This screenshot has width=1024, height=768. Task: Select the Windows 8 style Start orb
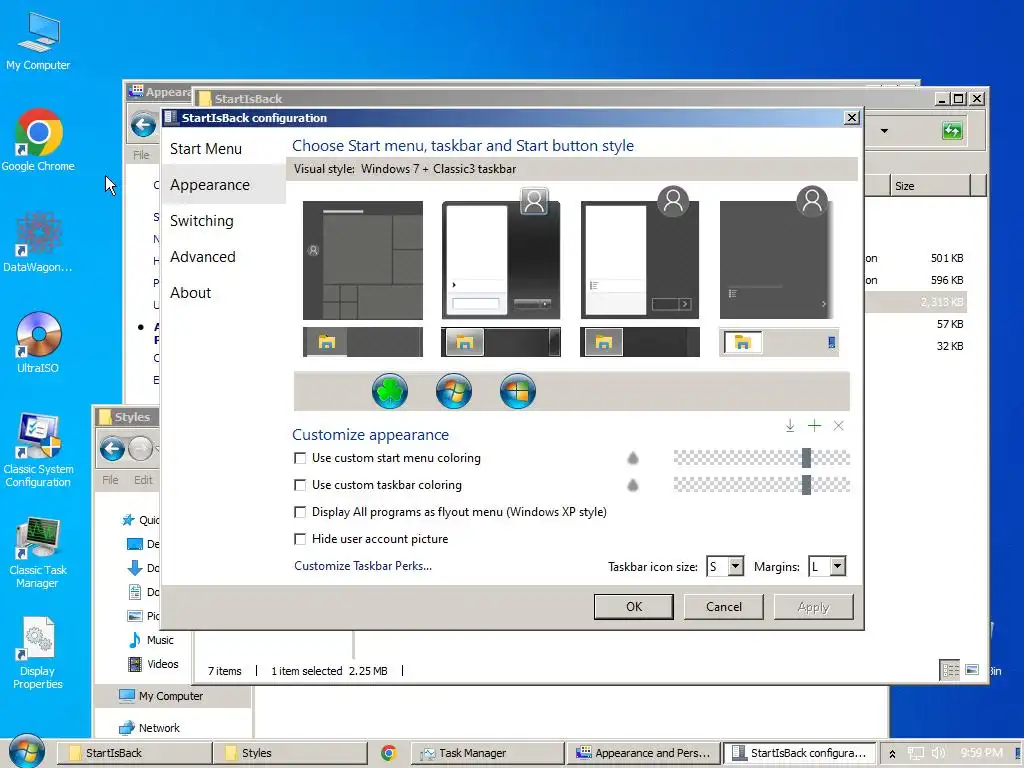[x=518, y=391]
